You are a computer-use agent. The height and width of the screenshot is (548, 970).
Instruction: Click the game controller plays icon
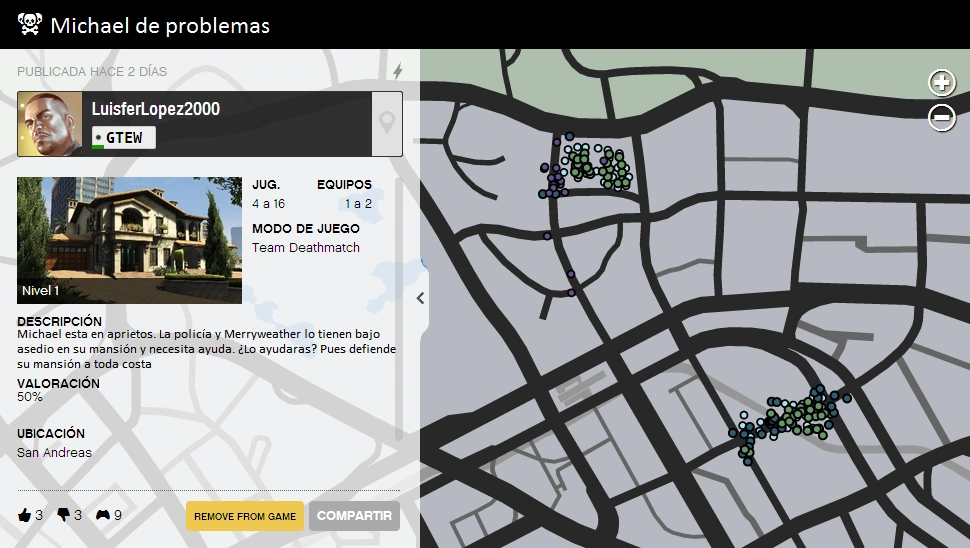tap(103, 515)
